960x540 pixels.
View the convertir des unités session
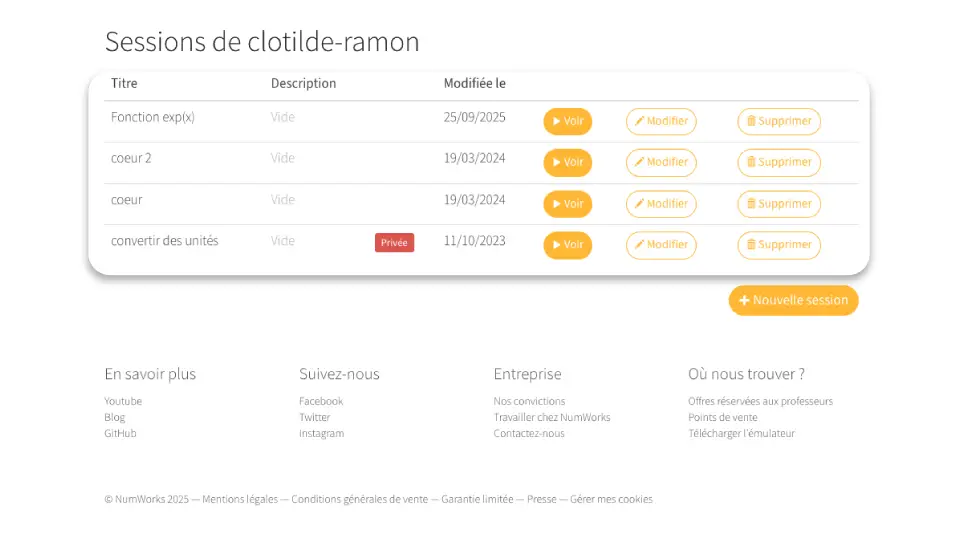click(568, 245)
